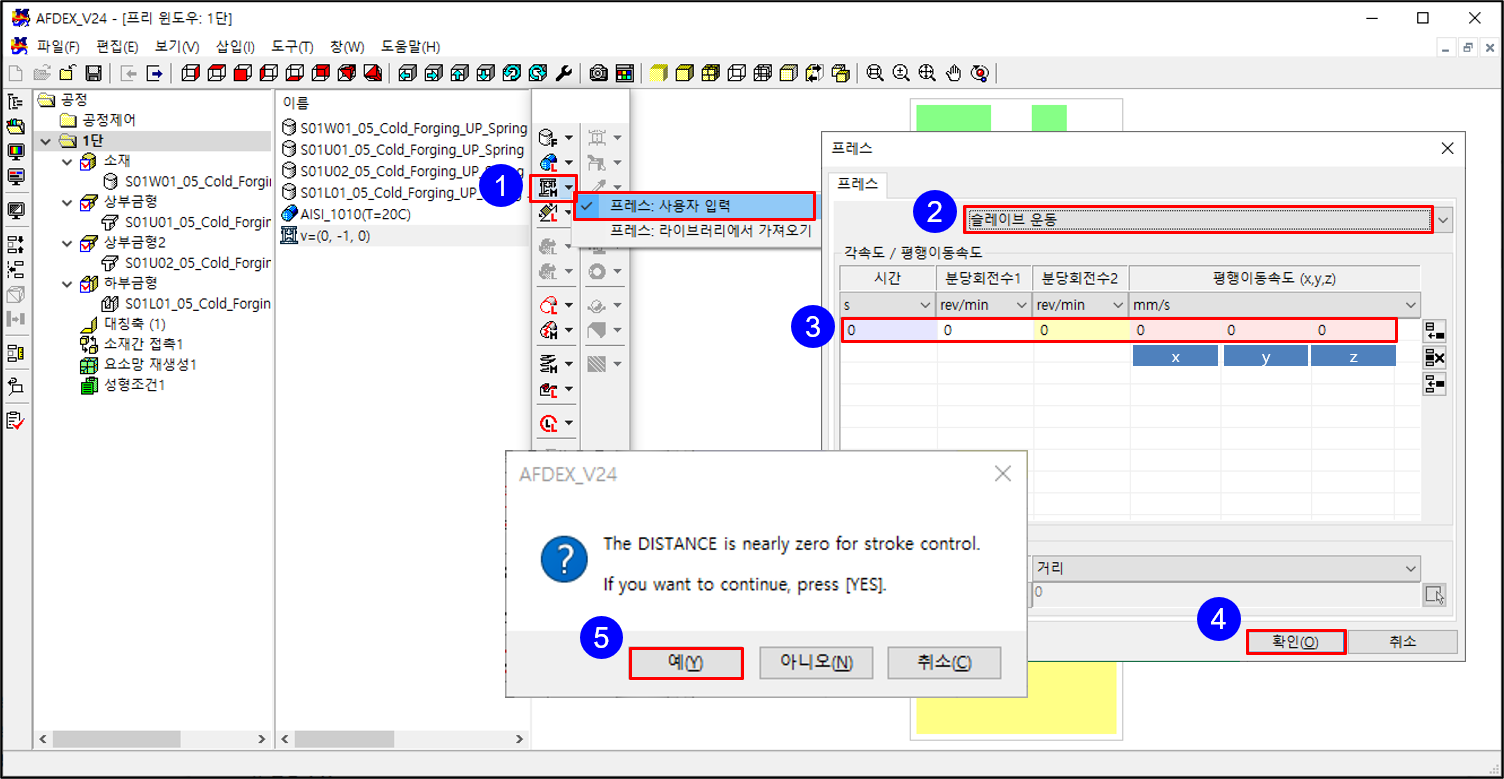Click the press tool icon in vertical toolbar
This screenshot has height=779, width=1504.
point(547,186)
